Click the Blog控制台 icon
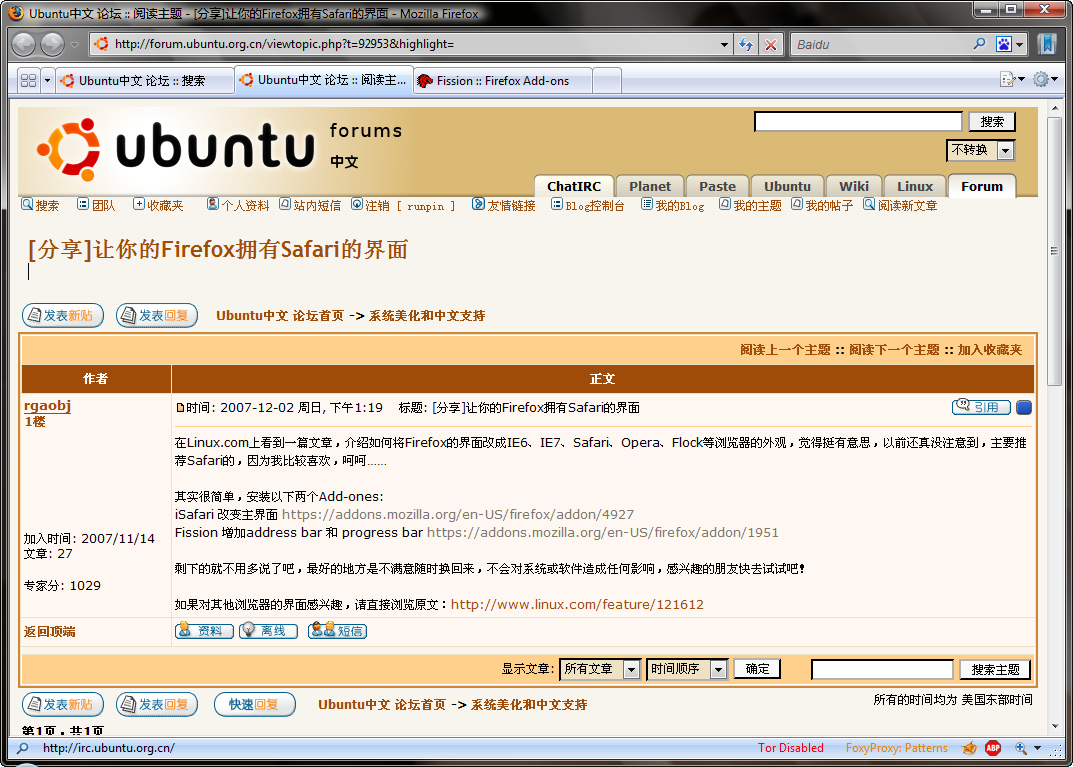 coord(557,204)
